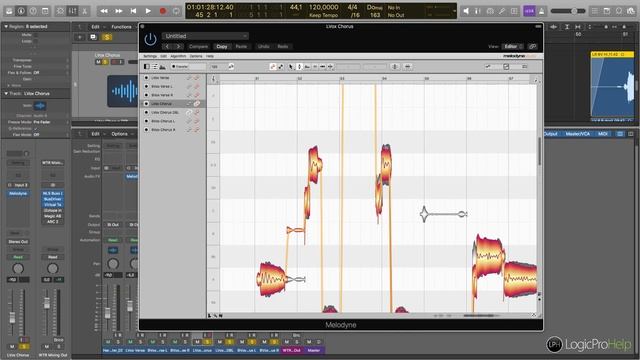Click the Paste button in plugin header
This screenshot has height=360, width=640.
pyautogui.click(x=241, y=47)
